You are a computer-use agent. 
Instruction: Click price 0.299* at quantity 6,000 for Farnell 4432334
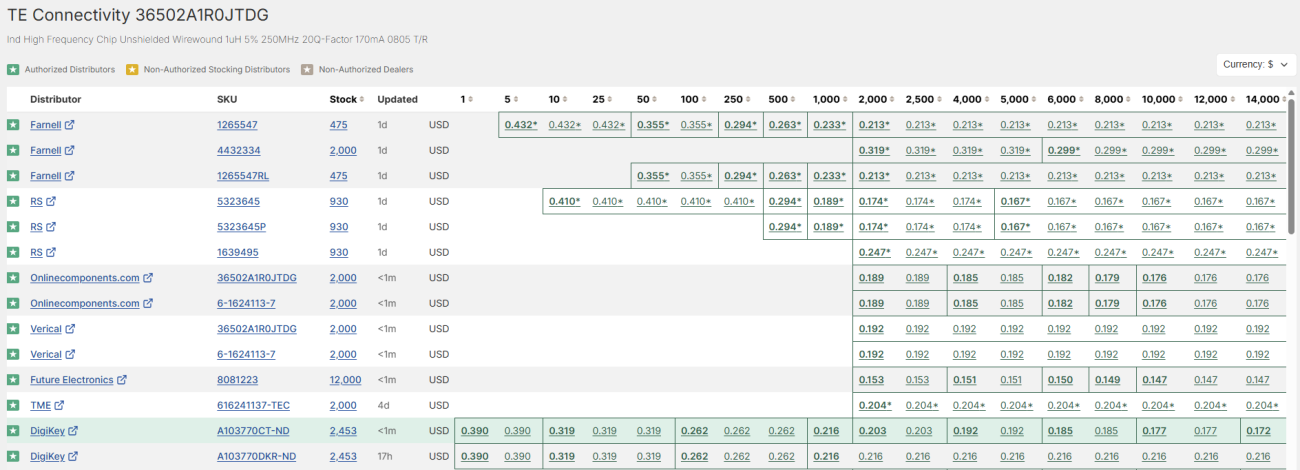point(1065,150)
